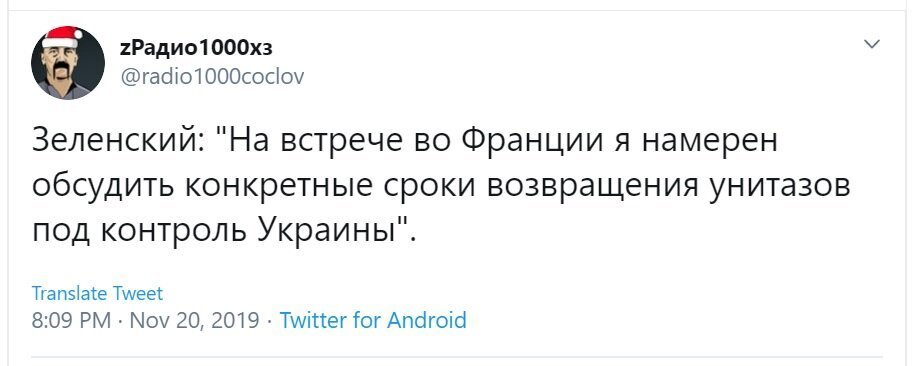Visit the @radio1000coclov handle link
The width and height of the screenshot is (920, 366).
[212, 77]
